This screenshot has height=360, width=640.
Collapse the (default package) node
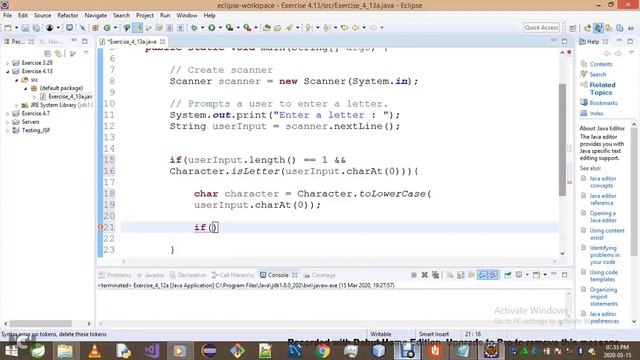click(25, 88)
